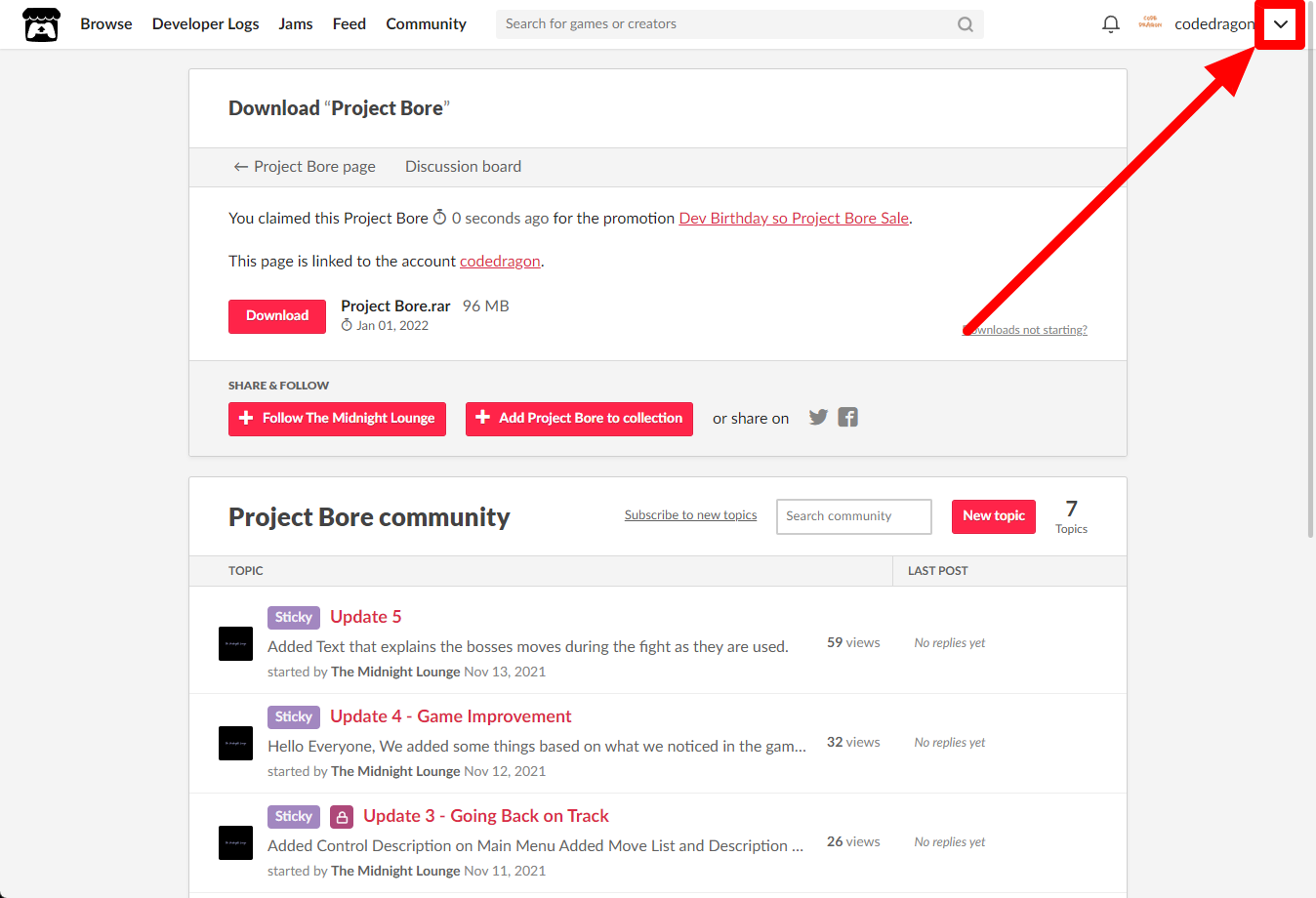Share on Facebook icon
Viewport: 1316px width, 898px height.
tap(848, 418)
